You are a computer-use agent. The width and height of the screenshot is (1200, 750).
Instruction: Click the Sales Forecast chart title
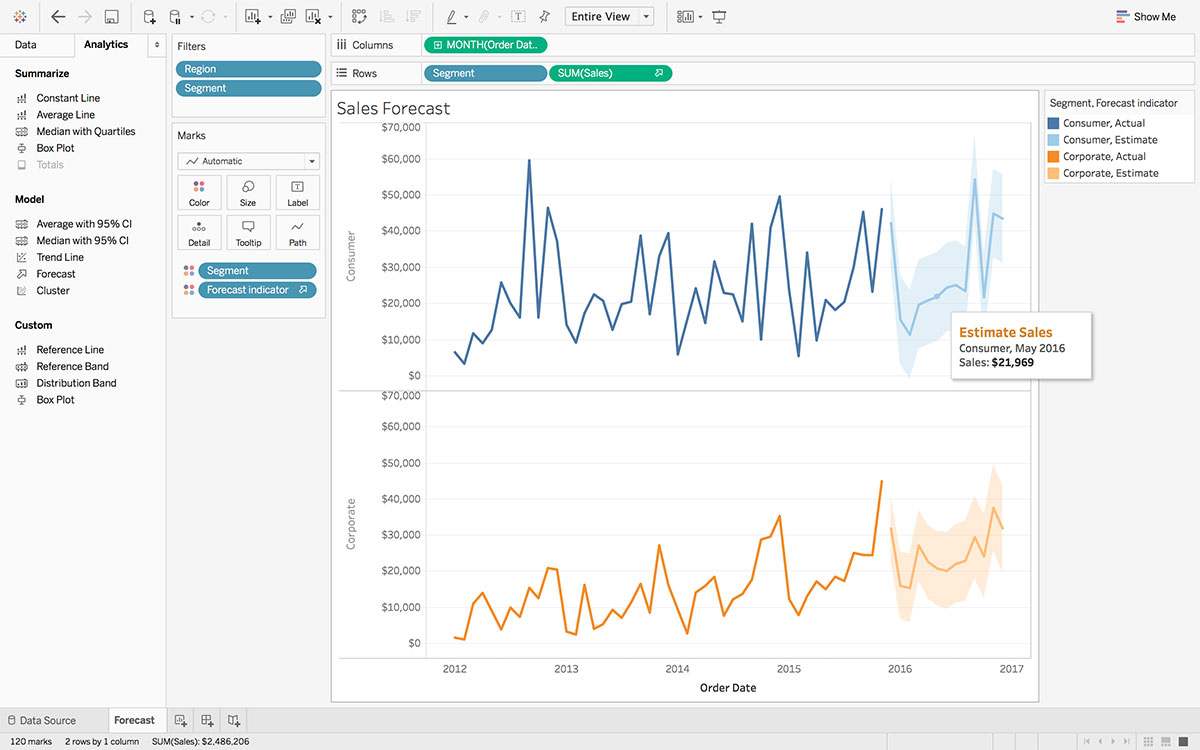[393, 108]
